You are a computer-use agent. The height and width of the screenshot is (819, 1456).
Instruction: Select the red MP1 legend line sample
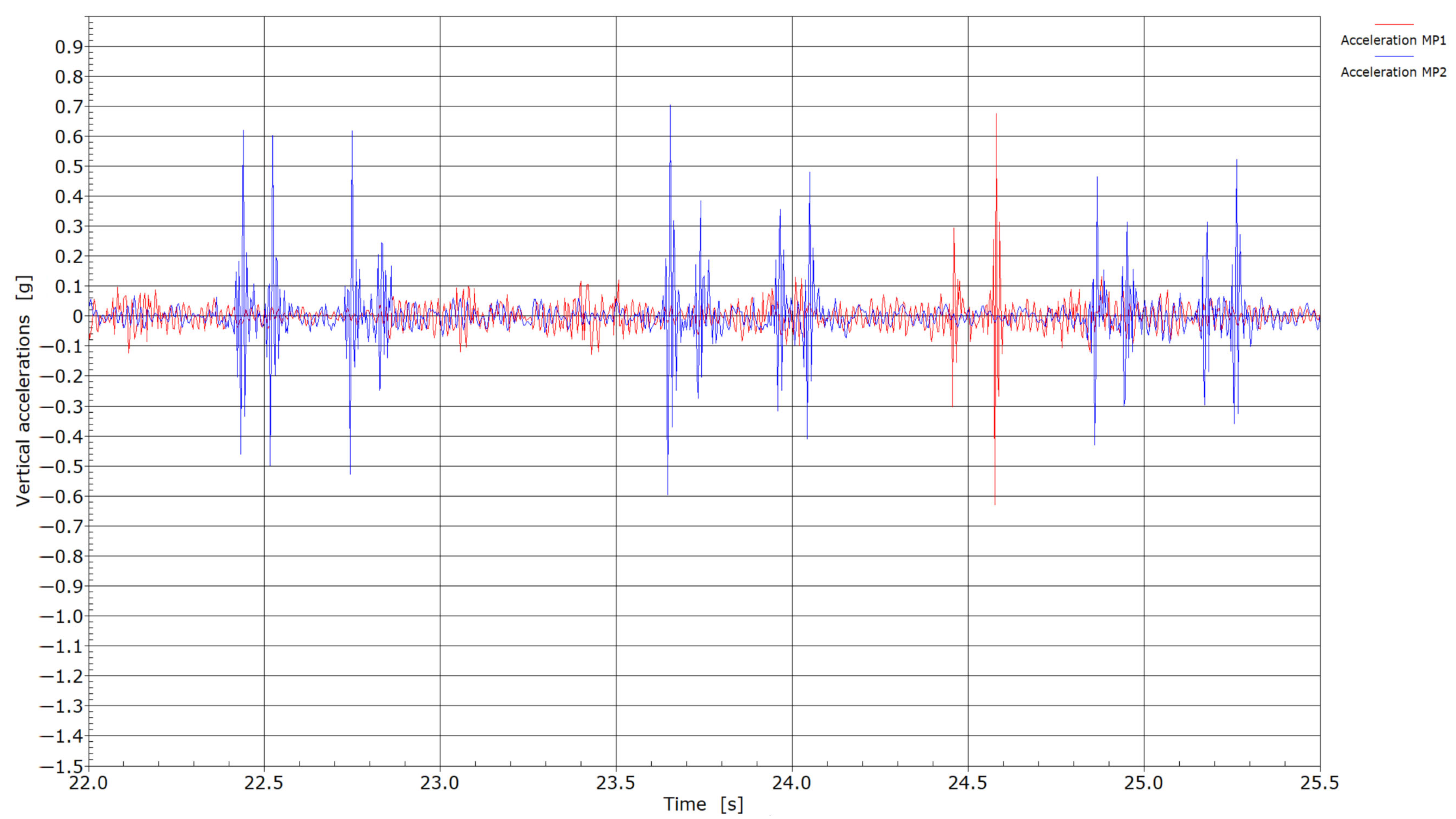tap(1393, 24)
